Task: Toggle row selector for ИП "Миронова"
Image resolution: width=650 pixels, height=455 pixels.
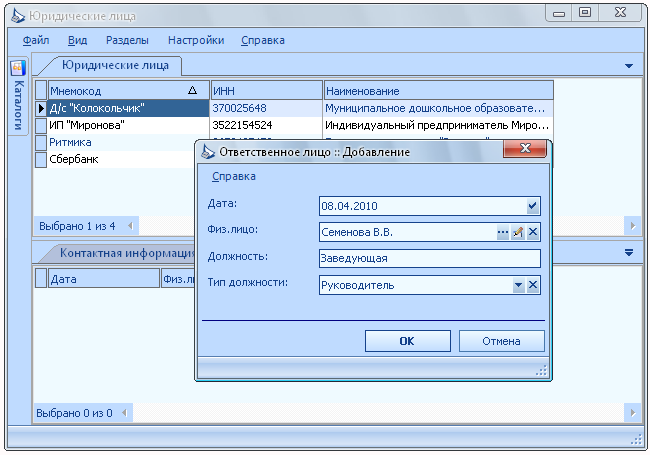Action: (41, 125)
